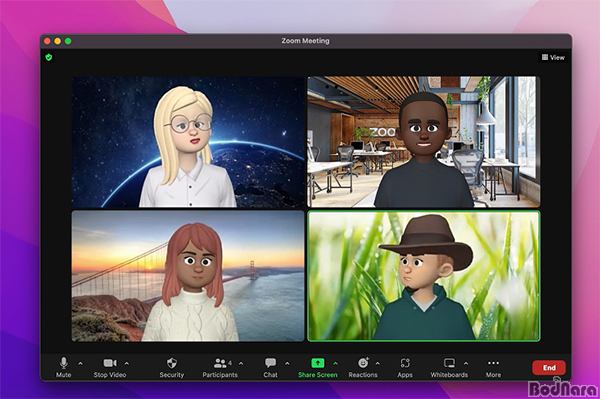Open the View layout menu
The width and height of the screenshot is (600, 399).
(x=553, y=57)
